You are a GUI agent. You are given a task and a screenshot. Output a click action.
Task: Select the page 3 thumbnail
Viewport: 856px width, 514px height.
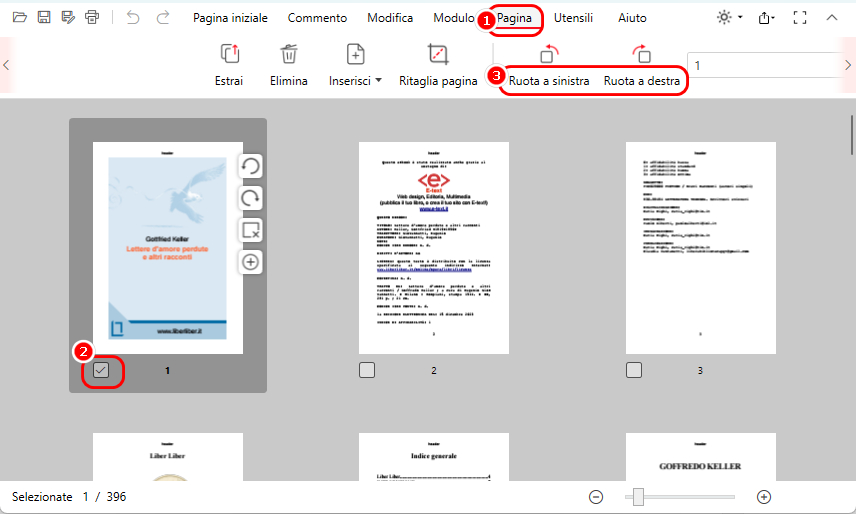tap(700, 248)
